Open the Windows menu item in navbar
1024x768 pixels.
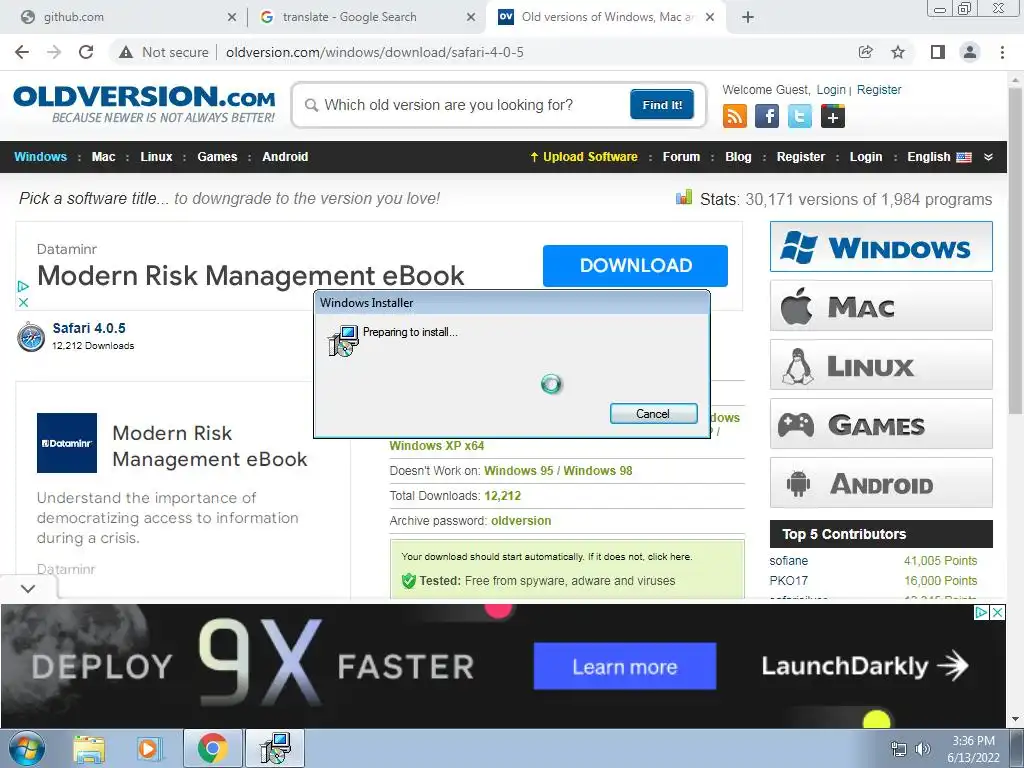click(40, 157)
